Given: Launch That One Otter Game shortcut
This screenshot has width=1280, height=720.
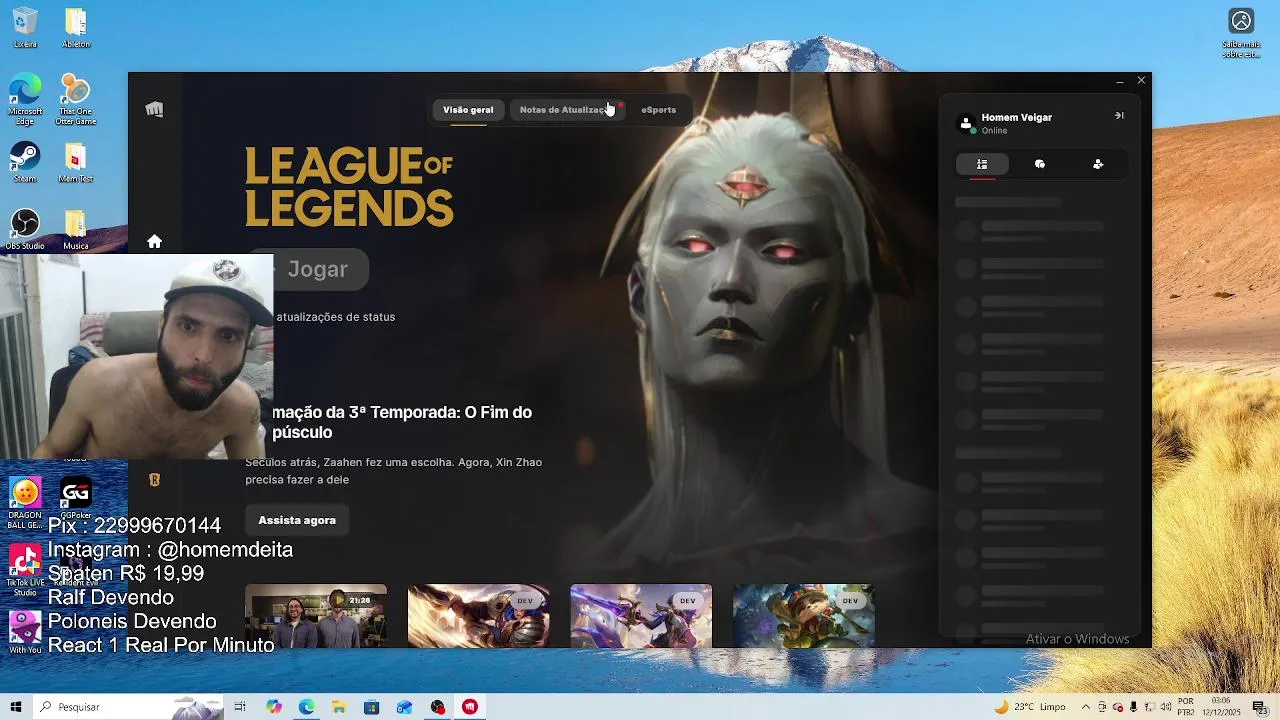Looking at the screenshot, I should [x=76, y=100].
